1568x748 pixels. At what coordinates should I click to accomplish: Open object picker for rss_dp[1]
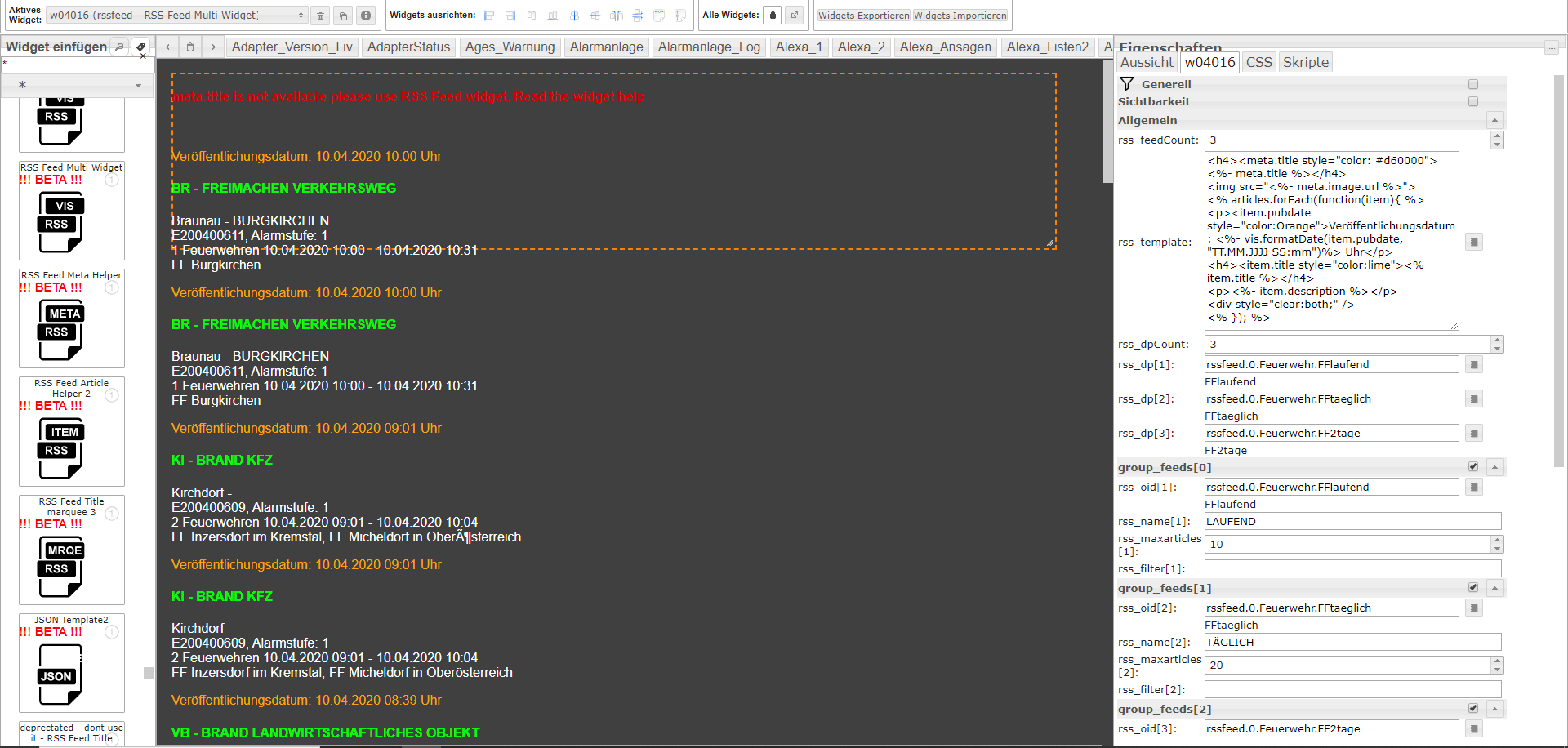click(1474, 365)
